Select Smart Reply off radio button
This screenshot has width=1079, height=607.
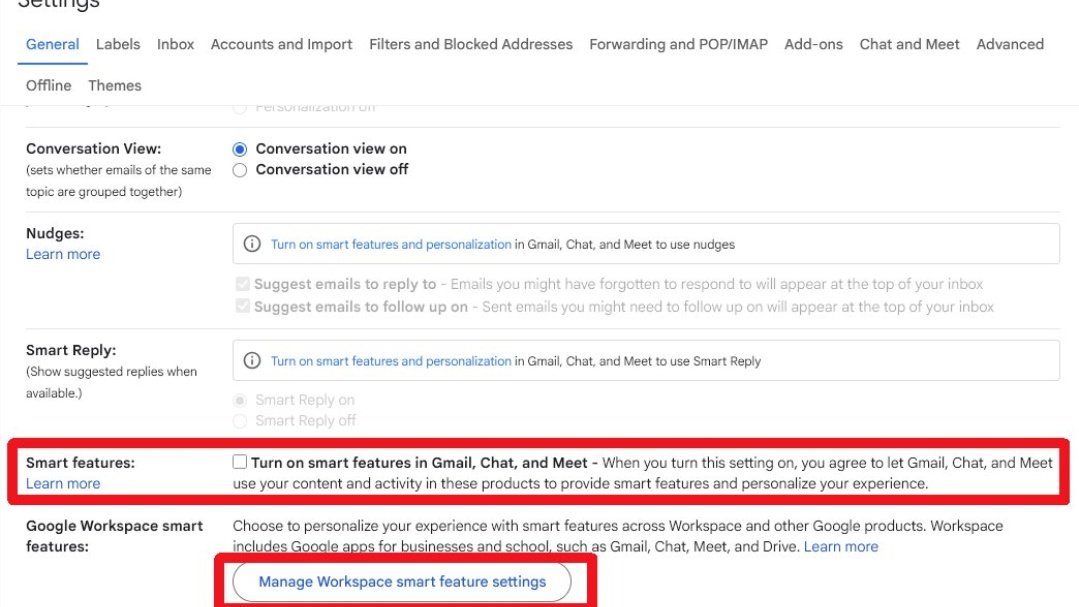coord(239,420)
